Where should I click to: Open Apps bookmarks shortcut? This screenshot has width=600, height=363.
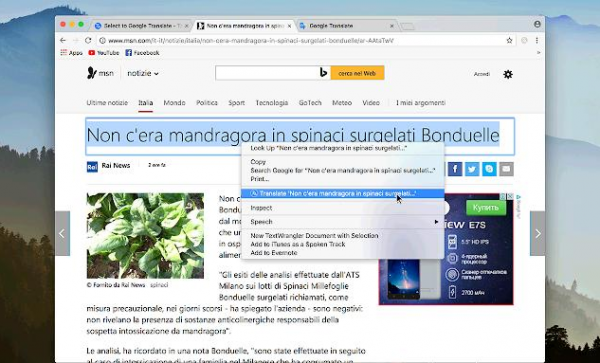(71, 53)
